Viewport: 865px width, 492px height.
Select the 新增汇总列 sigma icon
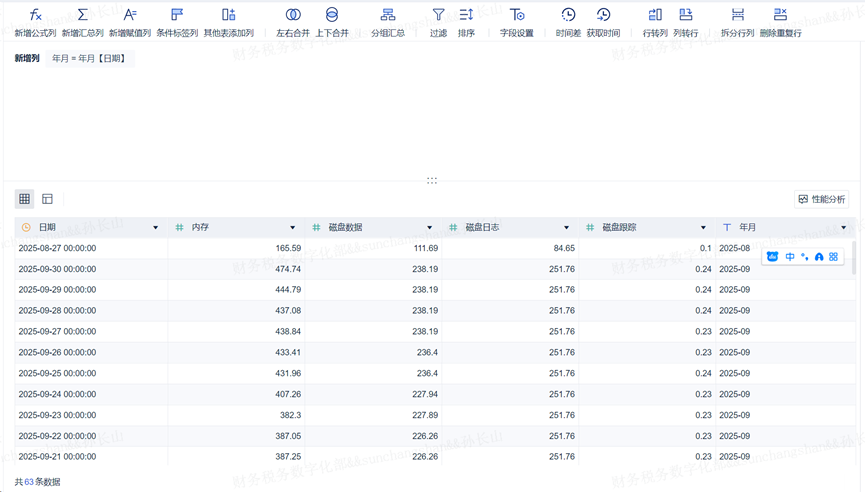[82, 15]
